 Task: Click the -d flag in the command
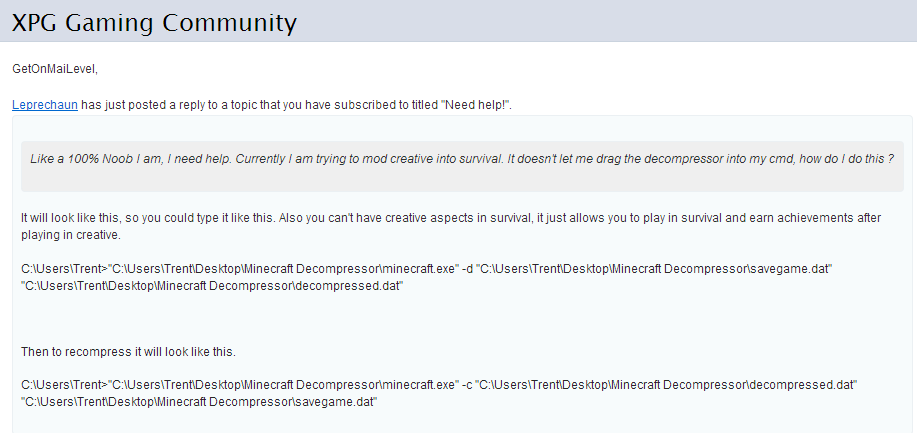[x=468, y=270]
